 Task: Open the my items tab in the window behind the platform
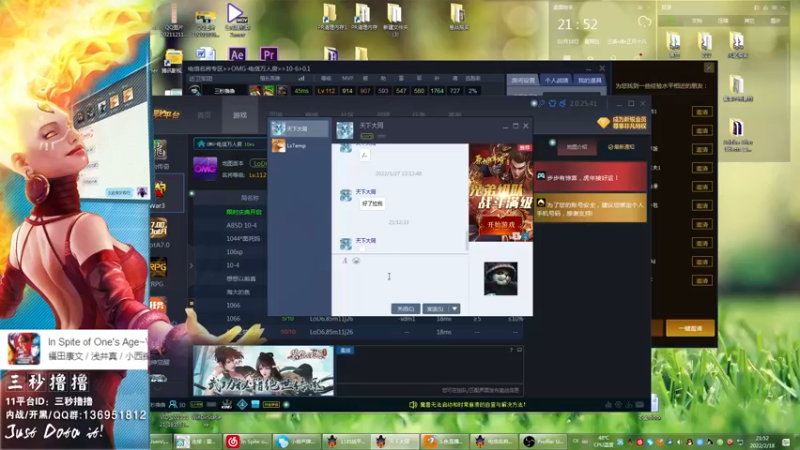[589, 80]
